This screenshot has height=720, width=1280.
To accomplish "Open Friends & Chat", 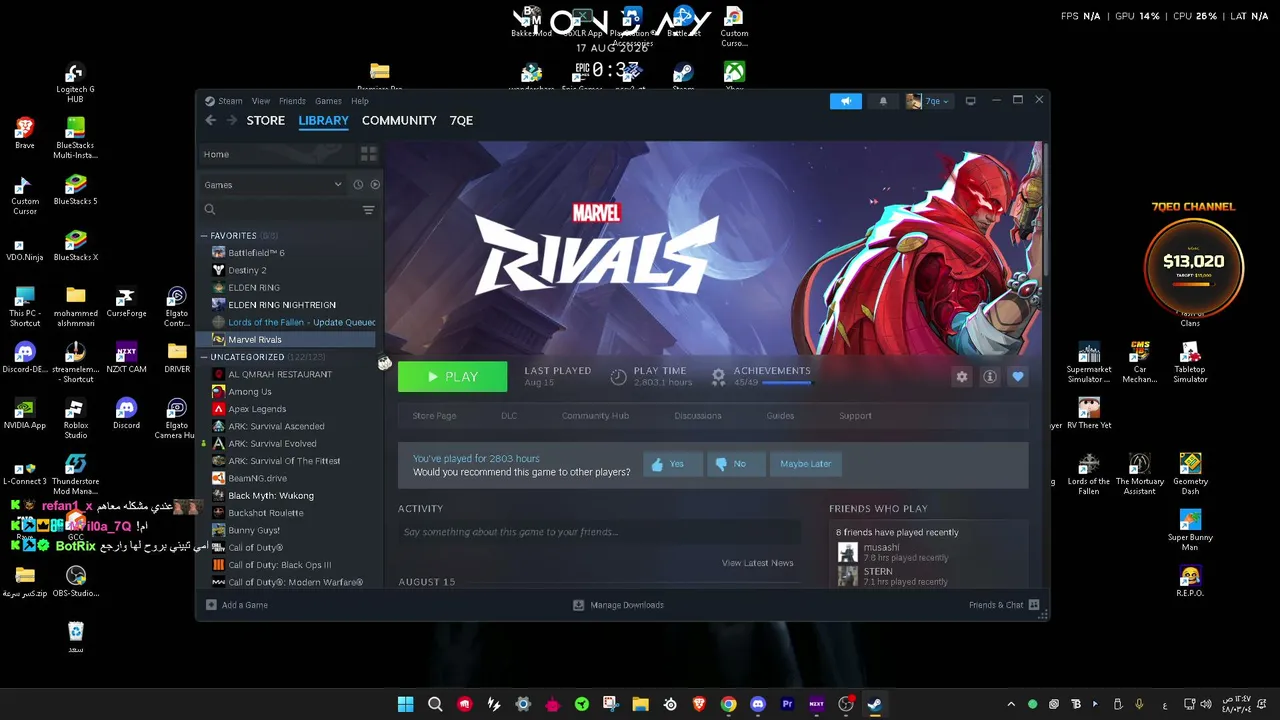I will pos(1004,605).
